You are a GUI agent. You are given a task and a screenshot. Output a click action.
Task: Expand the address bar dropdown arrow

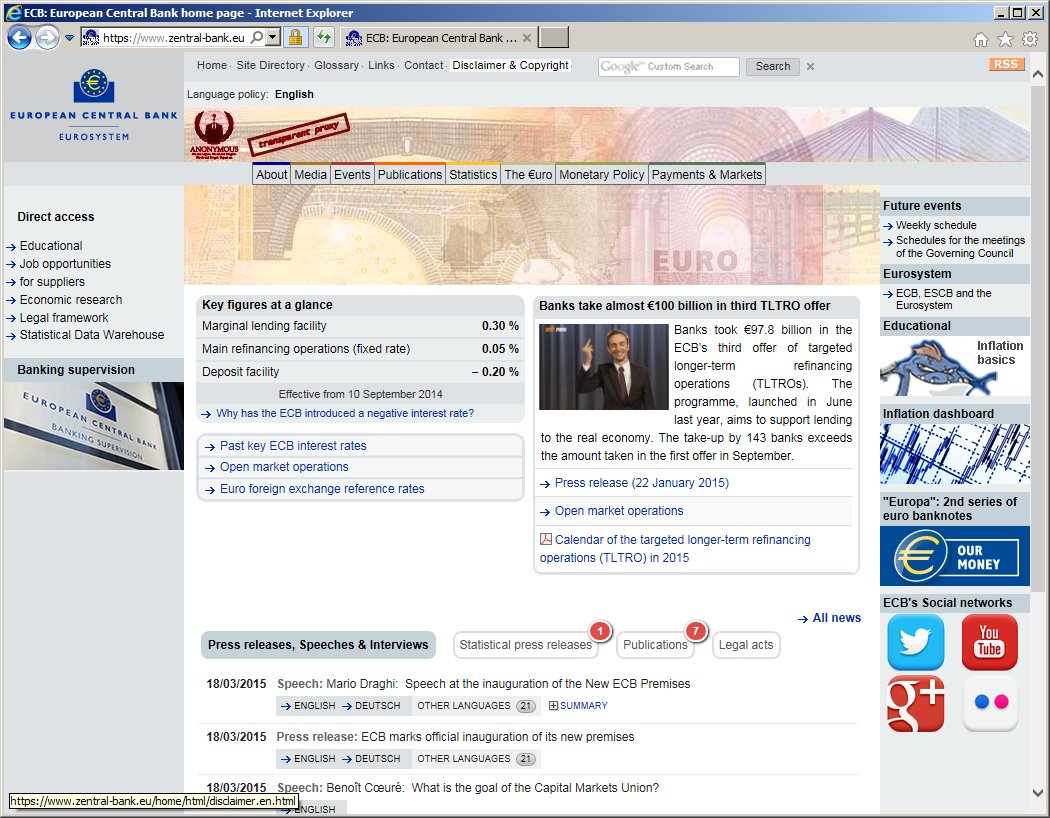pyautogui.click(x=273, y=38)
